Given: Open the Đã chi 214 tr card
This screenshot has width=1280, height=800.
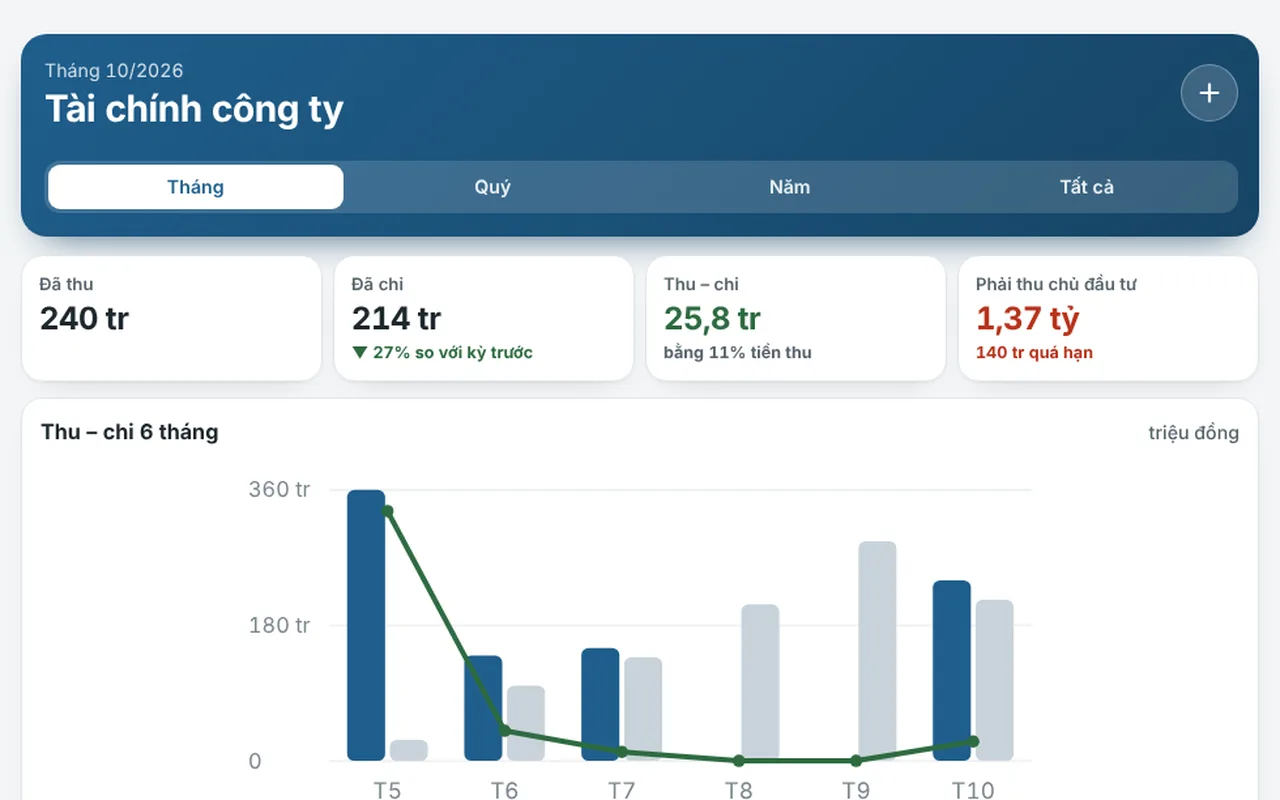Looking at the screenshot, I should click(x=484, y=318).
